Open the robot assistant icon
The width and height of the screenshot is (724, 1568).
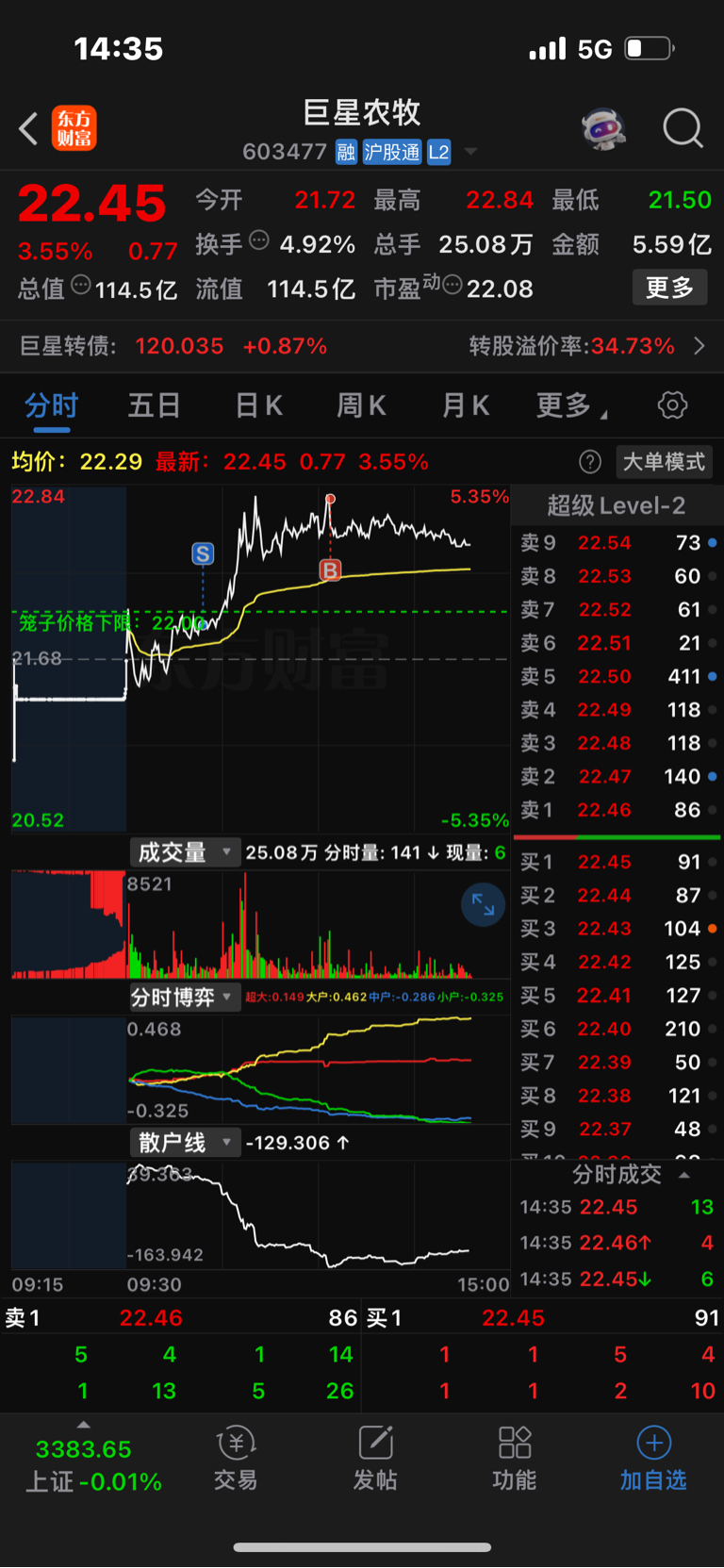[604, 128]
